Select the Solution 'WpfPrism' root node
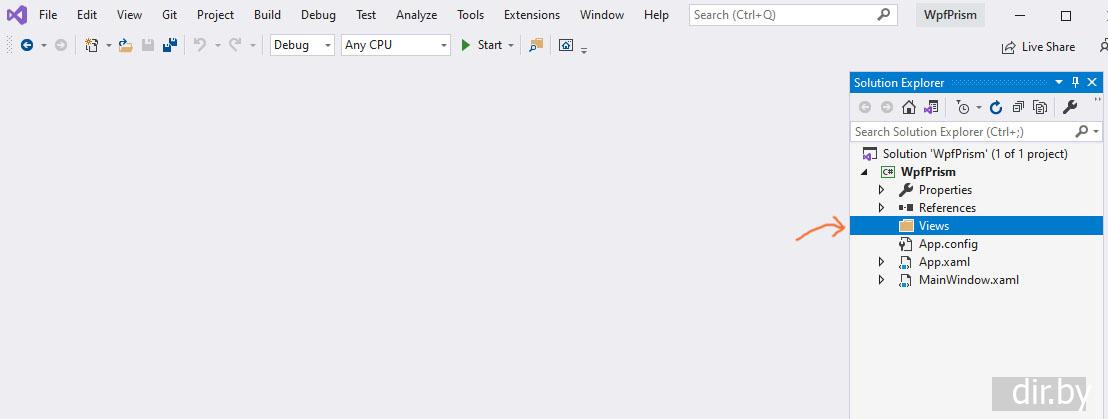 point(976,154)
